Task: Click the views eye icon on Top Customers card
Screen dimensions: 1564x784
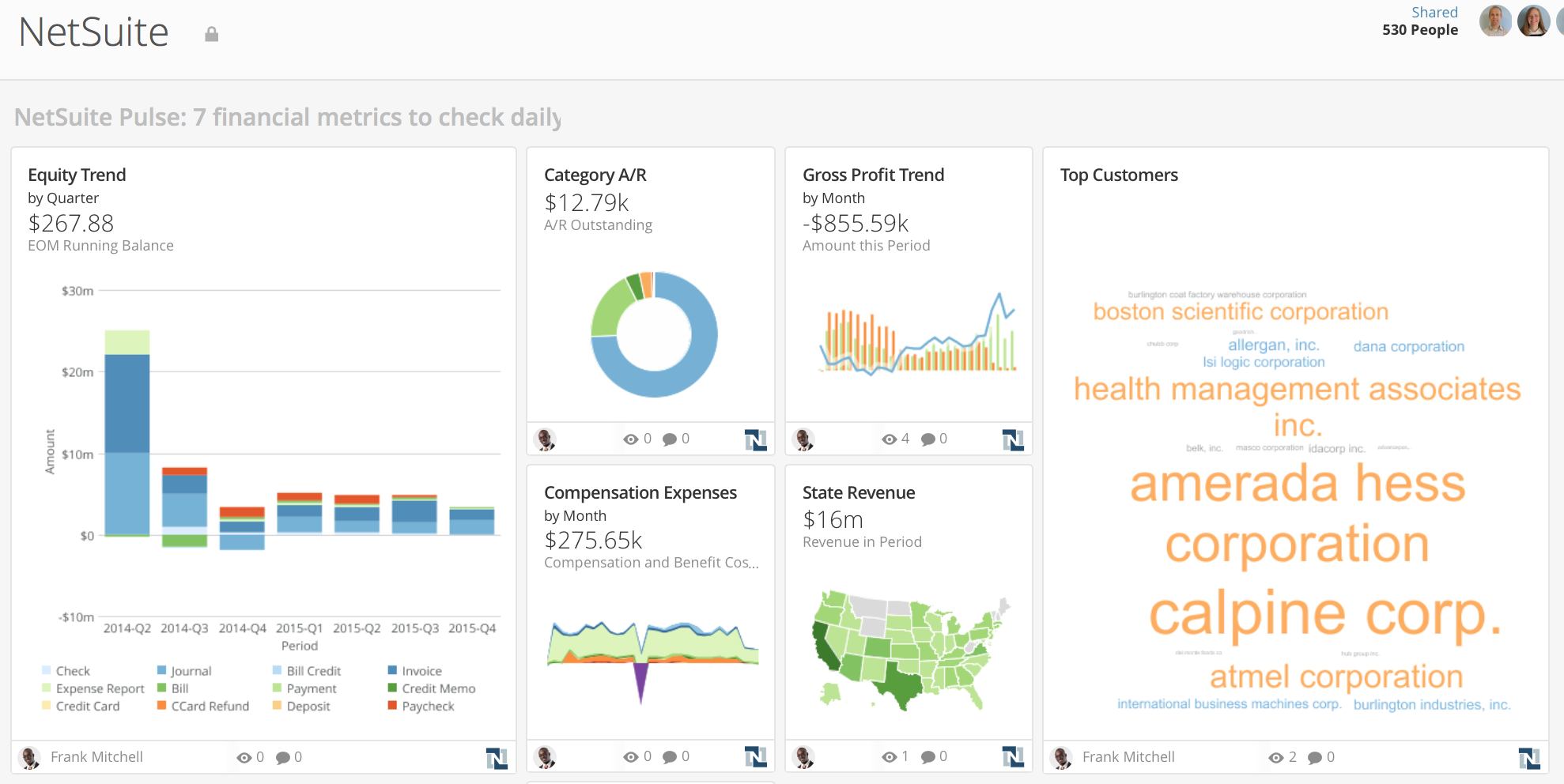Action: pyautogui.click(x=1275, y=757)
